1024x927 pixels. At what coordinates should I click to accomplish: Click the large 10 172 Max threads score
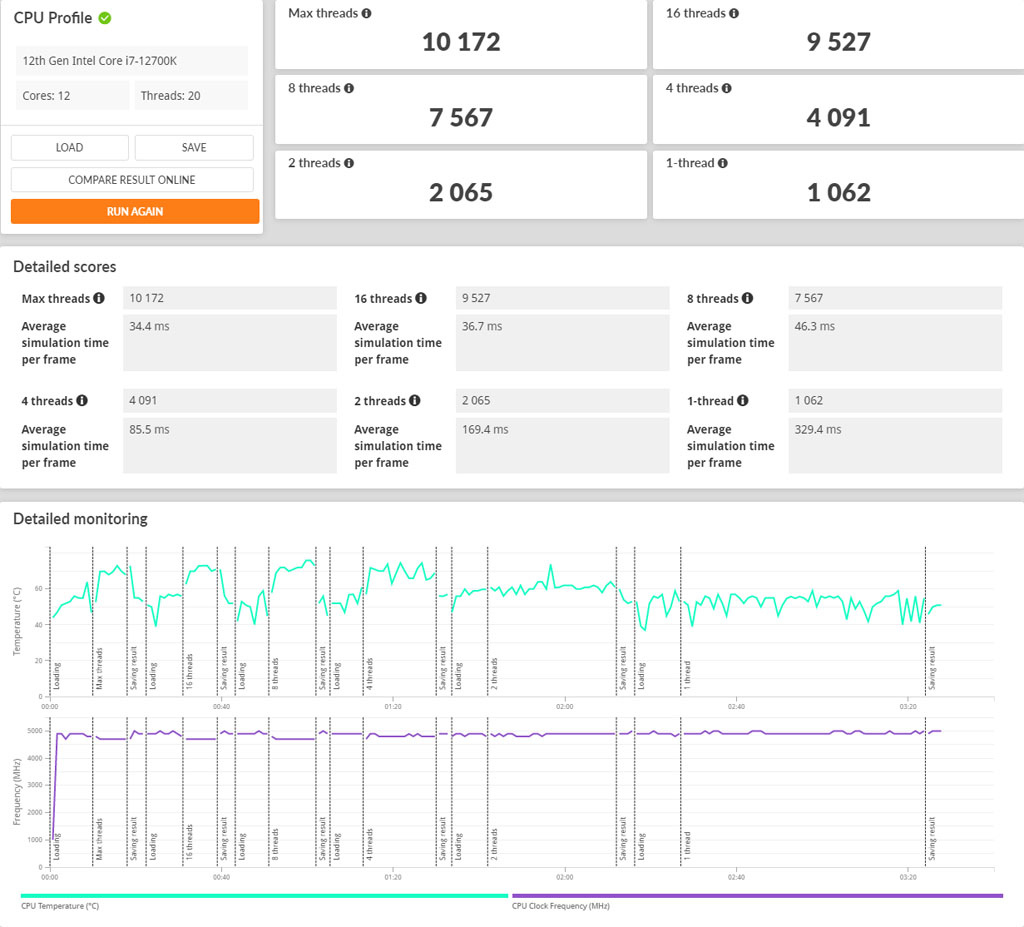tap(461, 42)
